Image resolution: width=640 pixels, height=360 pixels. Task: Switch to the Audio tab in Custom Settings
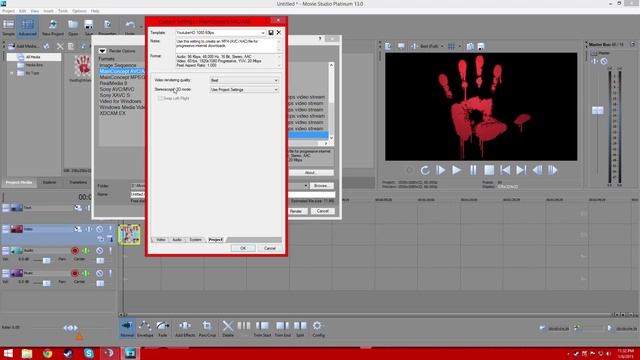(x=177, y=240)
